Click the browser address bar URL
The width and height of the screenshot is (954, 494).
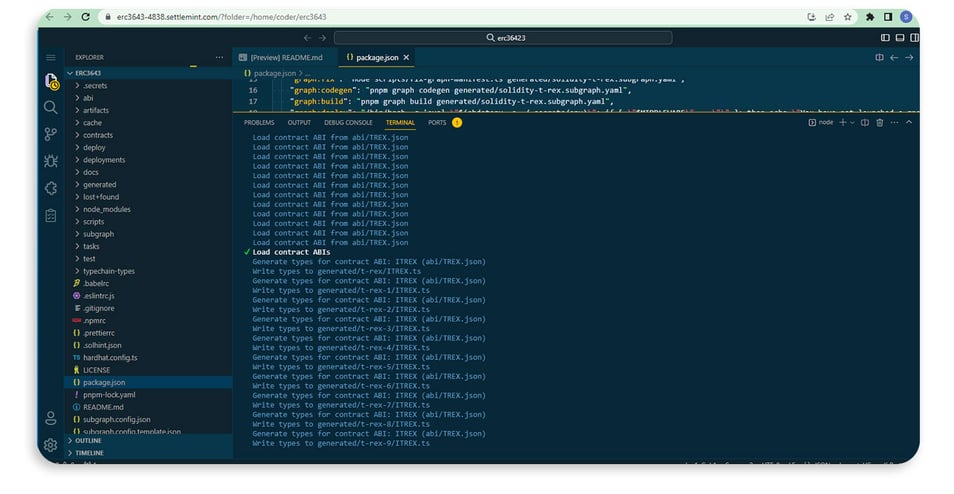[x=221, y=17]
